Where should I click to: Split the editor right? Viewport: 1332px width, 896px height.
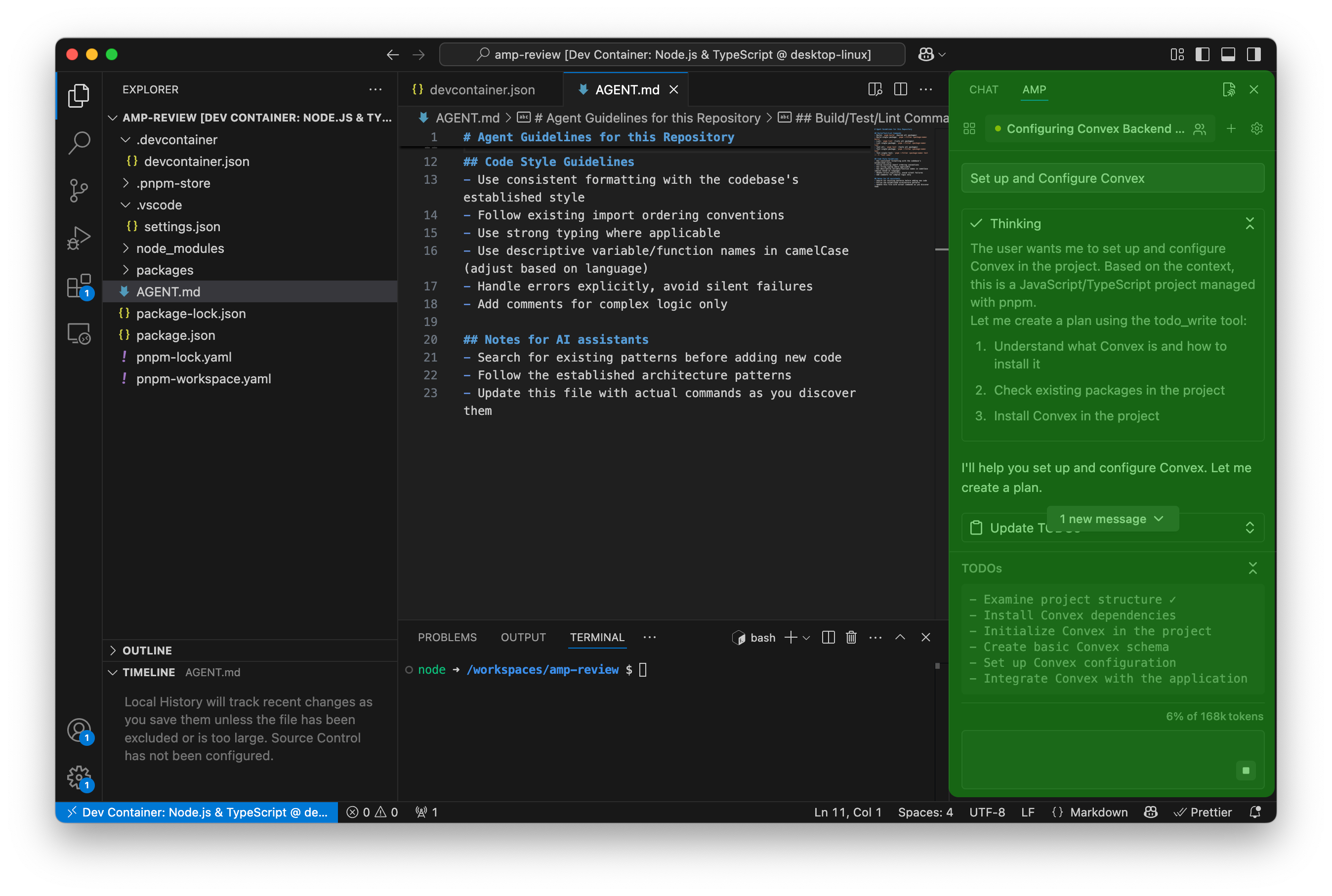click(x=900, y=90)
